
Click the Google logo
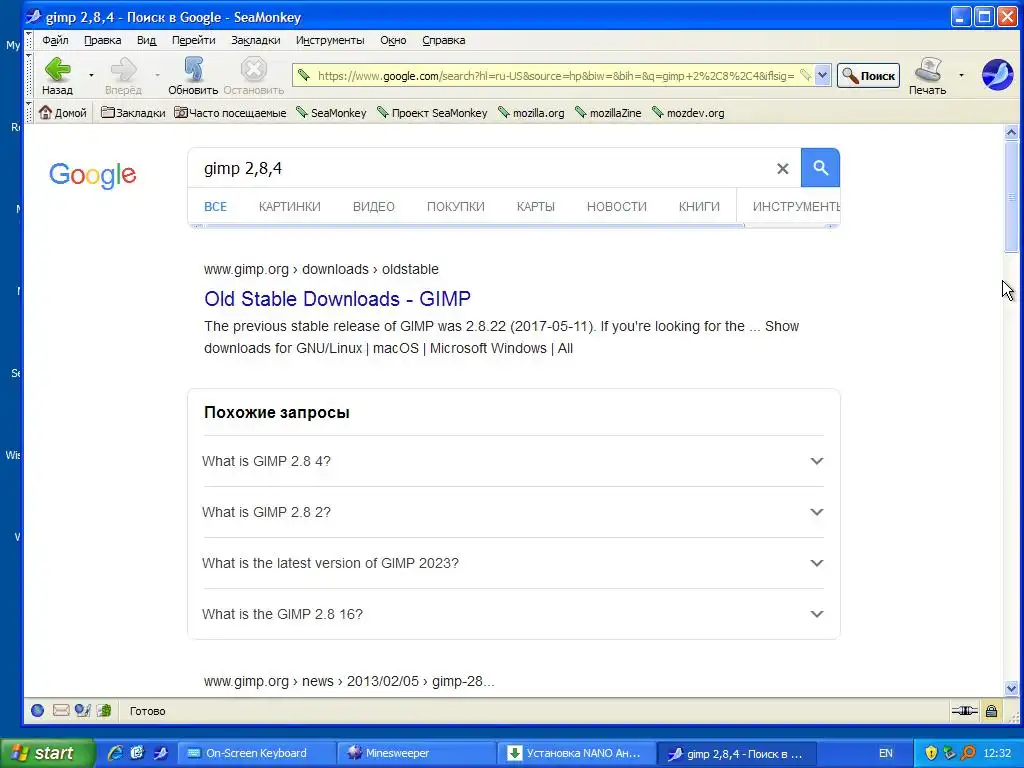pyautogui.click(x=93, y=174)
